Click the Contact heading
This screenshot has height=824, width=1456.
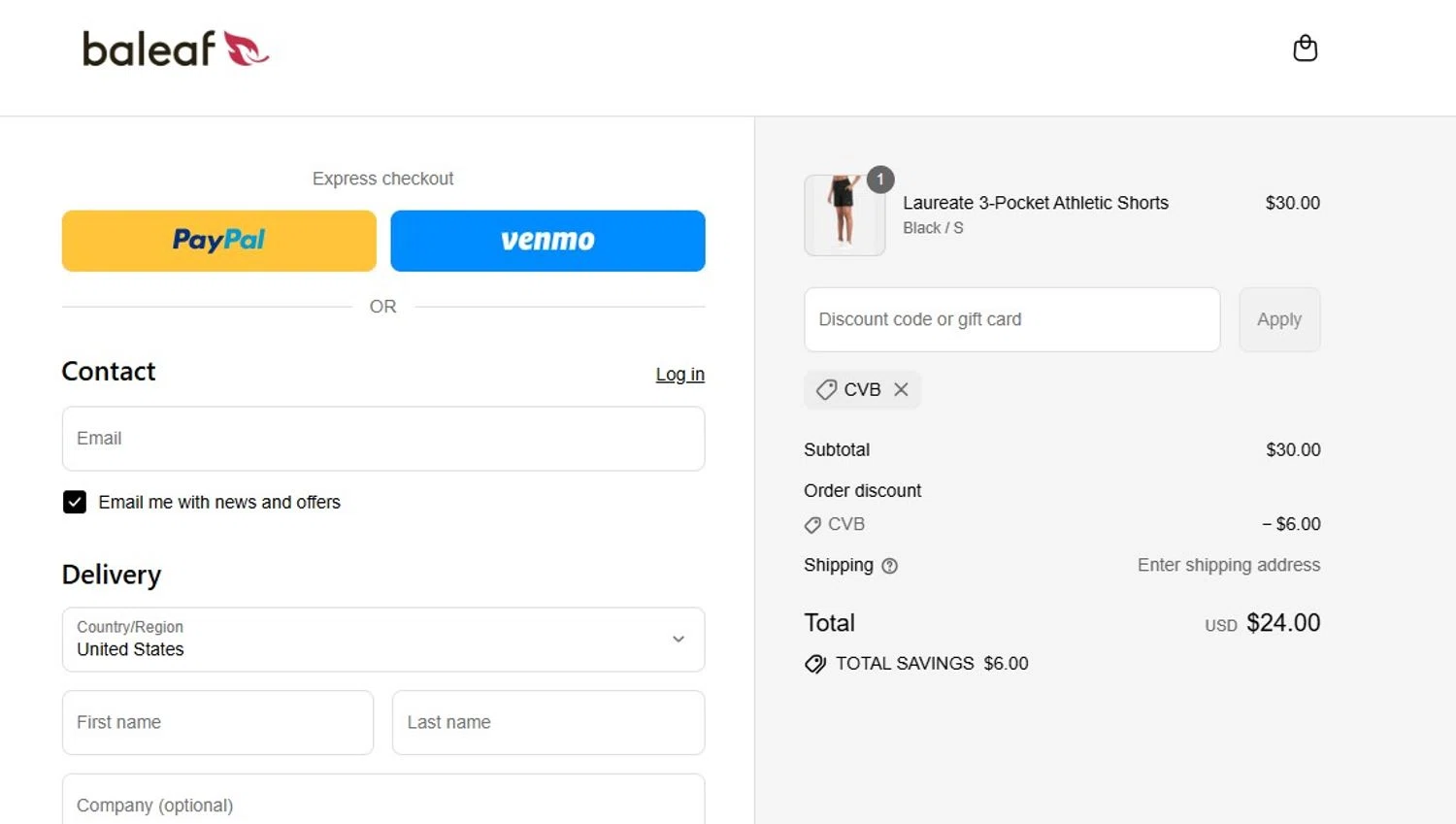[x=109, y=372]
